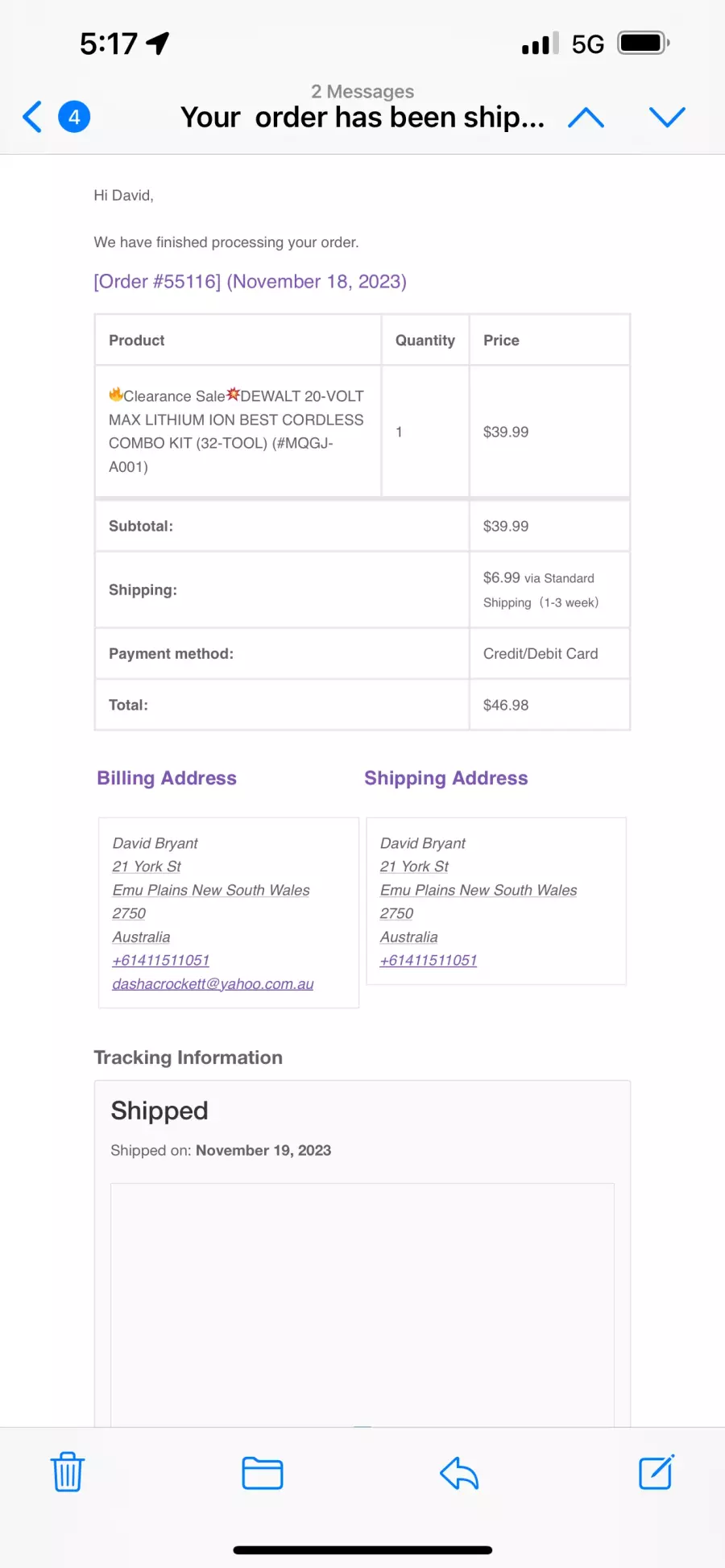Tap Emu Plains New South Wales in billing

(x=211, y=890)
